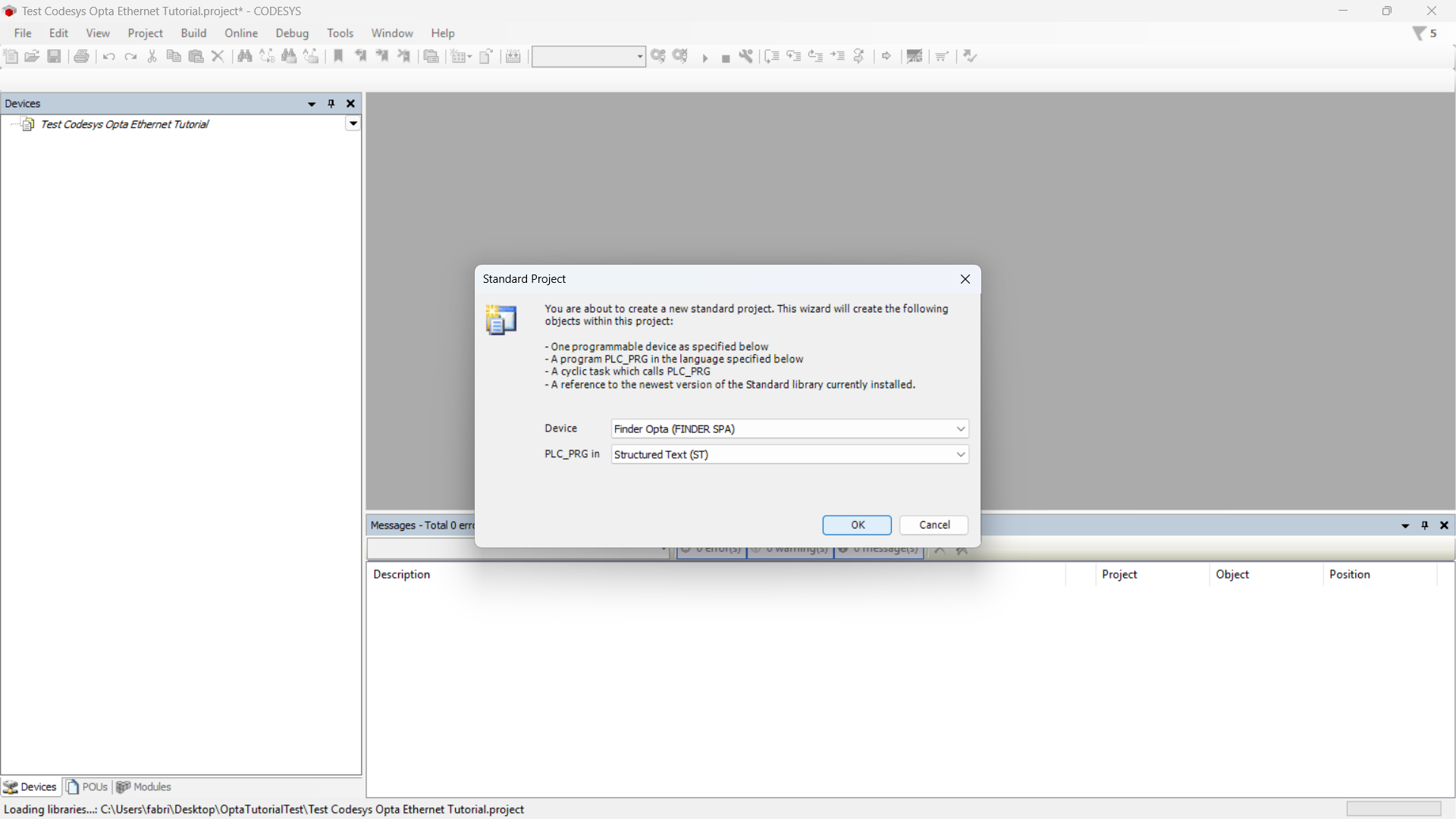Select Test Codesys Opta Ethernet Tutorial tree item
This screenshot has height=819, width=1456.
pyautogui.click(x=124, y=124)
